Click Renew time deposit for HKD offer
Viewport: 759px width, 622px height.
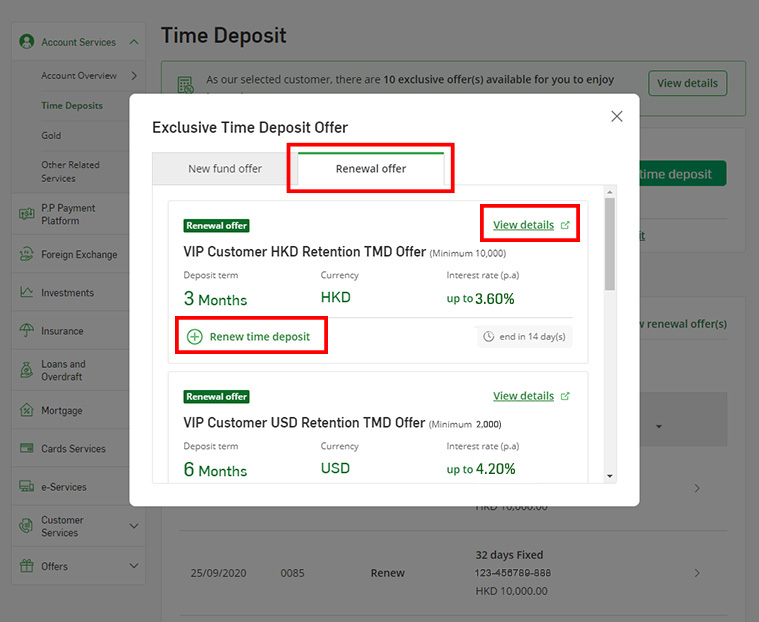(x=248, y=336)
